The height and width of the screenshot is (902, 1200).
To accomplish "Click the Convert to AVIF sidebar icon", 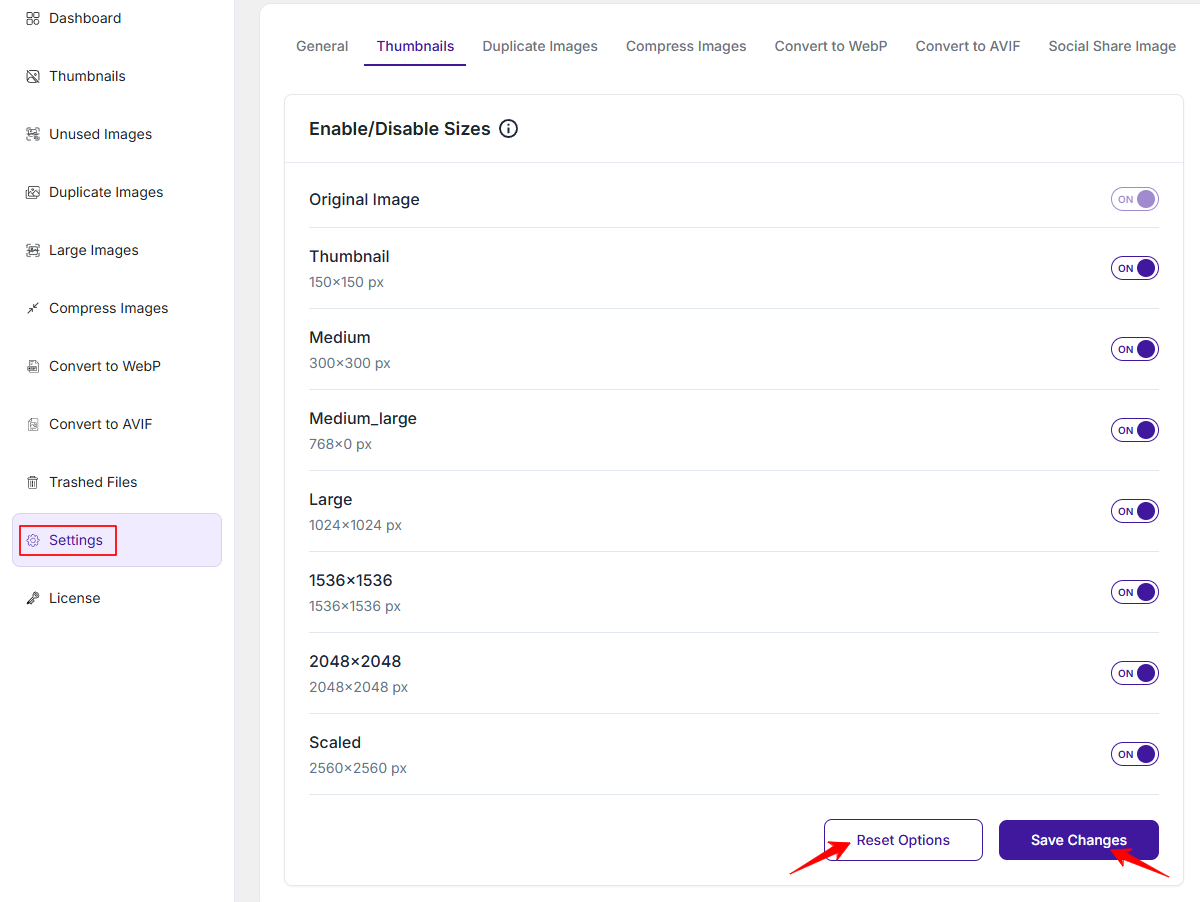I will (x=33, y=424).
